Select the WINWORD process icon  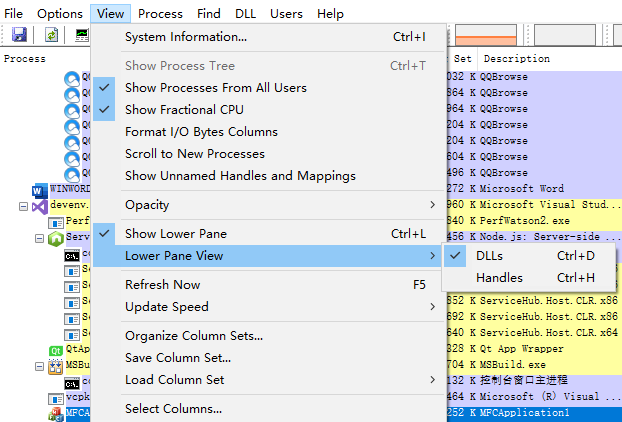tap(40, 191)
